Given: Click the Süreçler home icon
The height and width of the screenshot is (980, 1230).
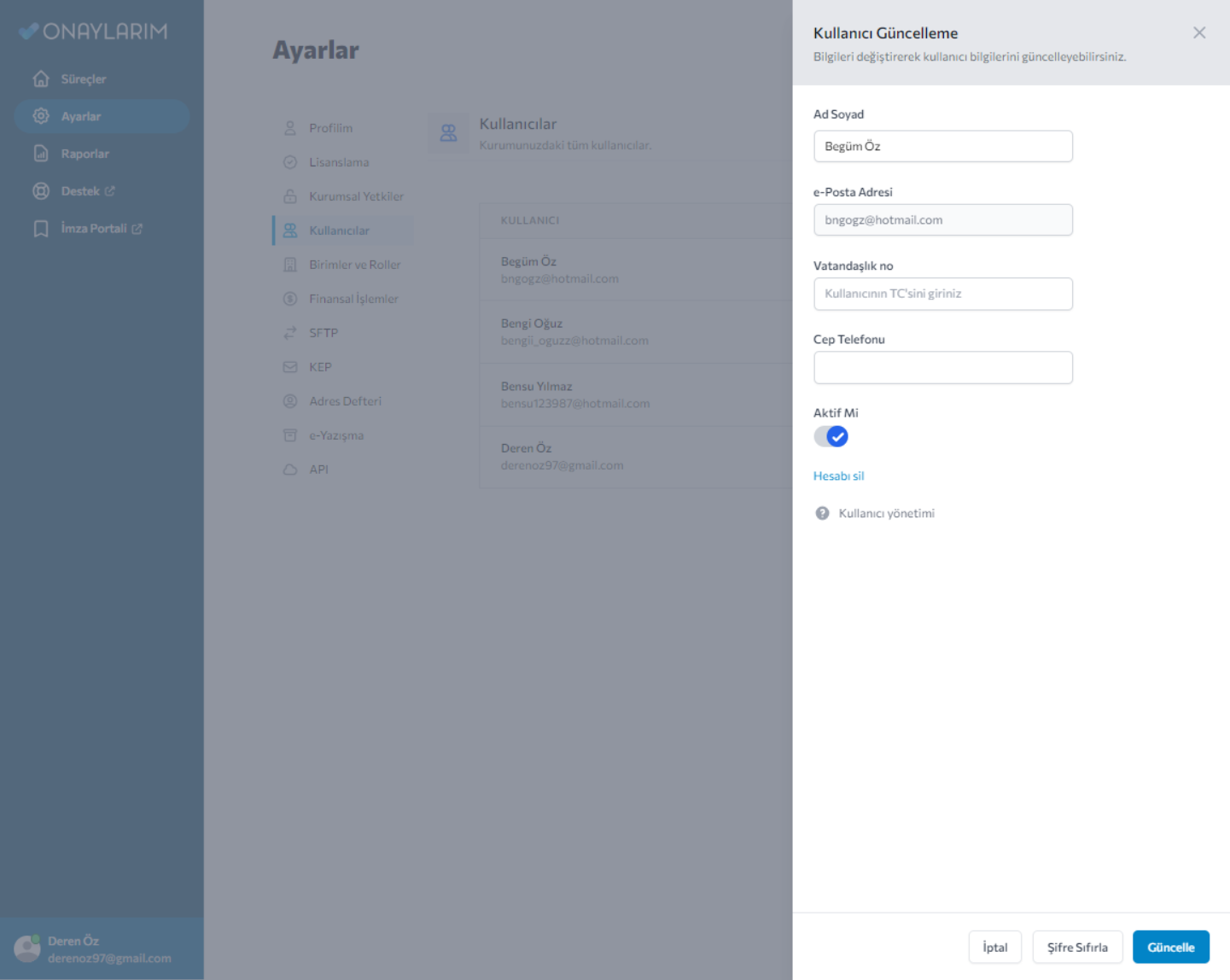Looking at the screenshot, I should click(41, 79).
